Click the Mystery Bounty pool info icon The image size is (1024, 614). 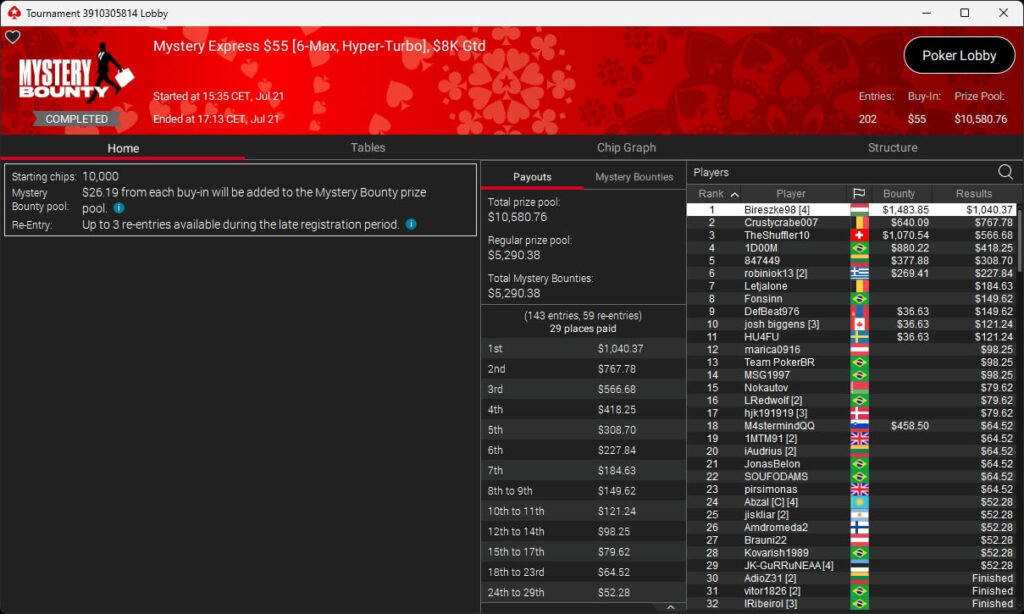pos(119,208)
